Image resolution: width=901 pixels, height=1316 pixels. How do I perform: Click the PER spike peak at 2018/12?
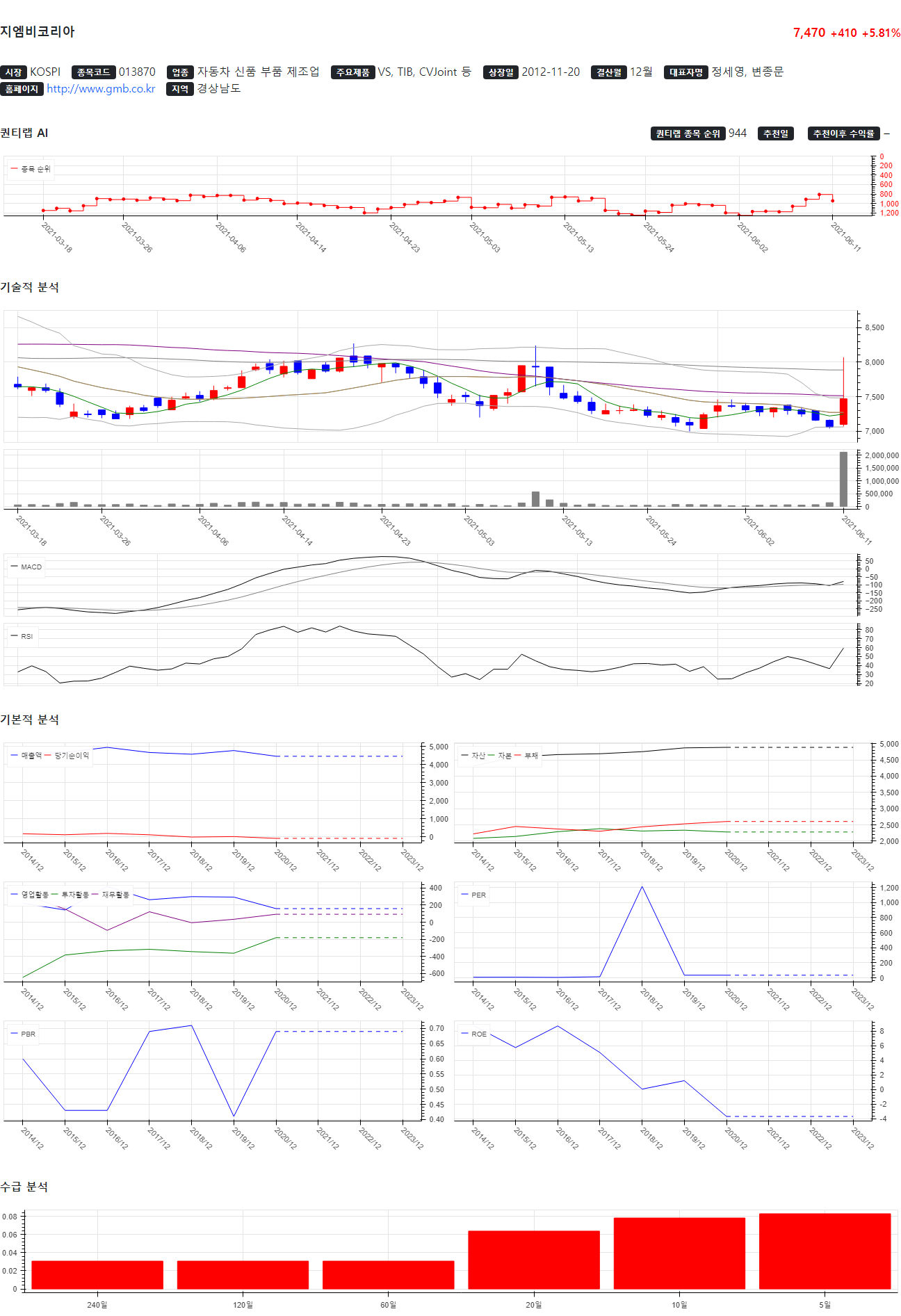[x=642, y=886]
